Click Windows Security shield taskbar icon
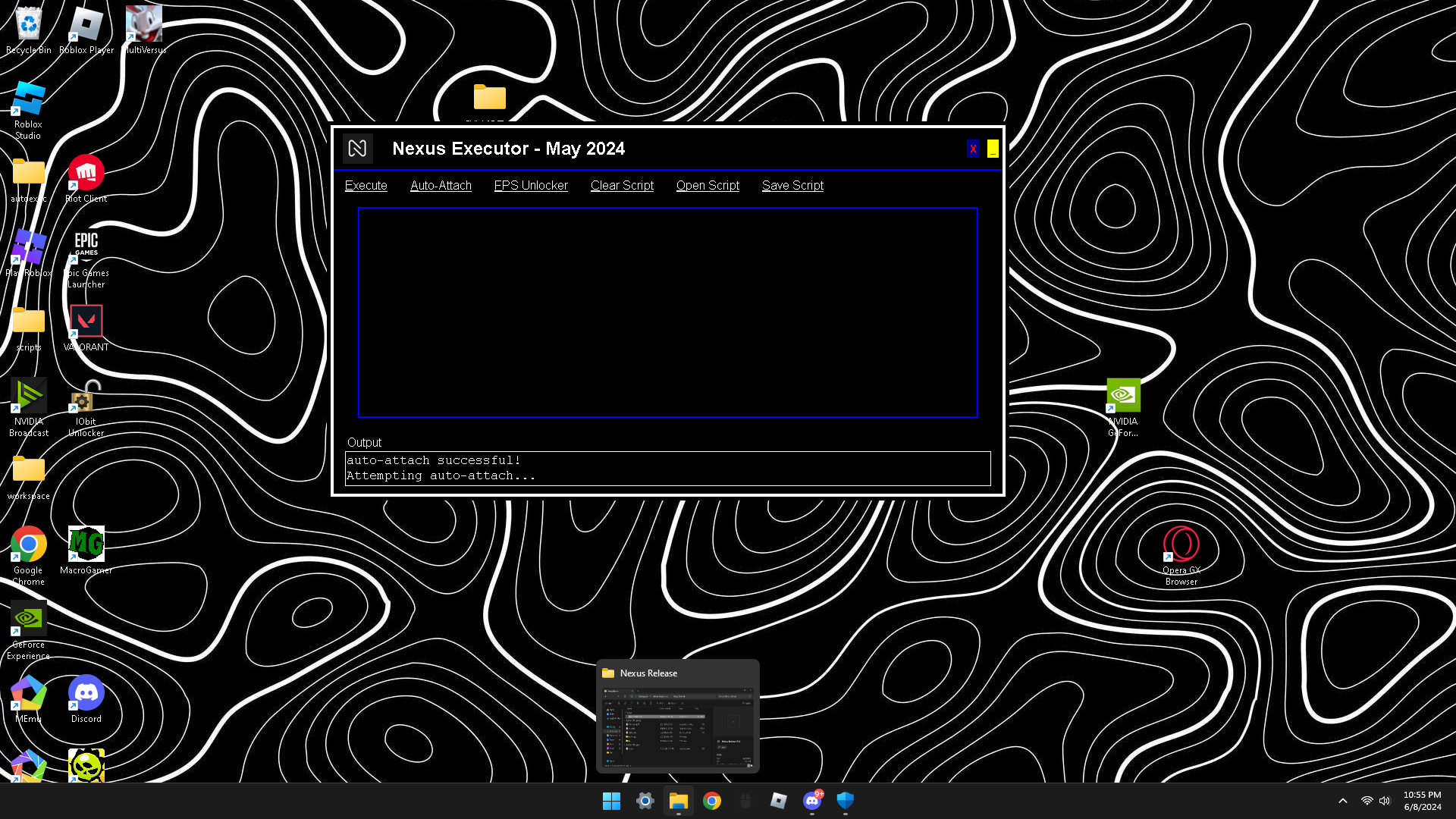This screenshot has height=819, width=1456. tap(845, 801)
